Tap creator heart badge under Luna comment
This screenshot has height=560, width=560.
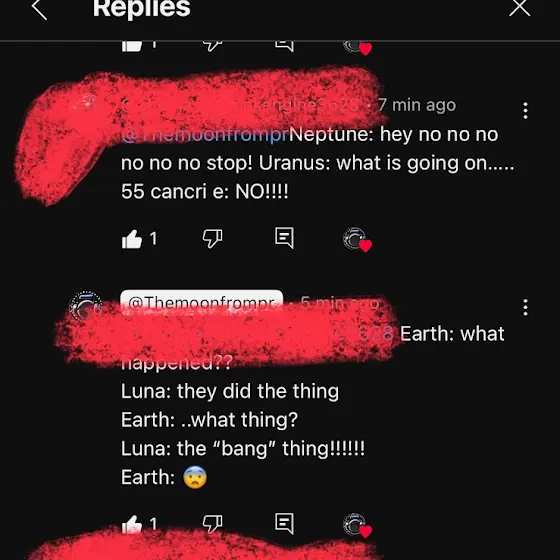(x=357, y=525)
